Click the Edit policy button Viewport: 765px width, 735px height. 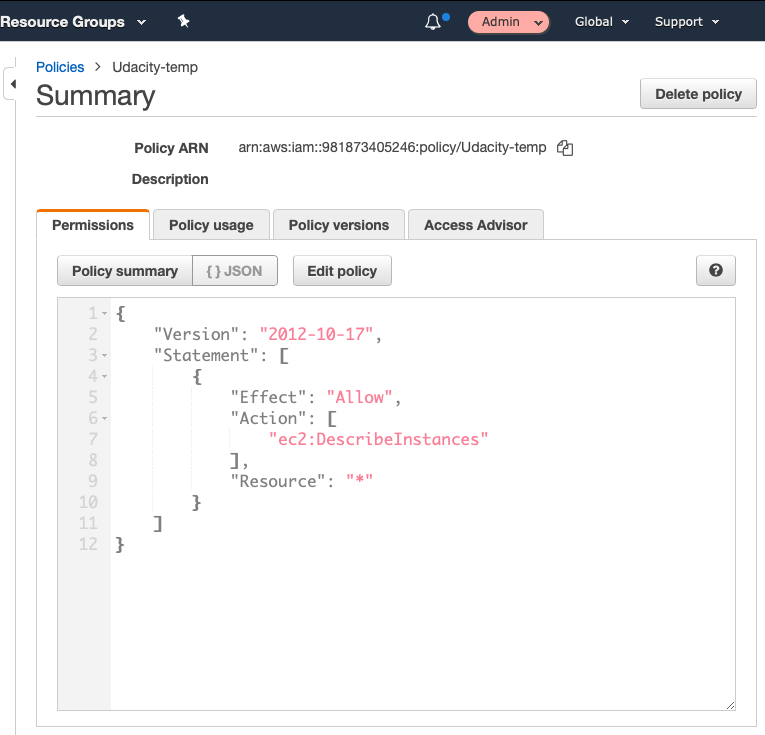pyautogui.click(x=342, y=271)
